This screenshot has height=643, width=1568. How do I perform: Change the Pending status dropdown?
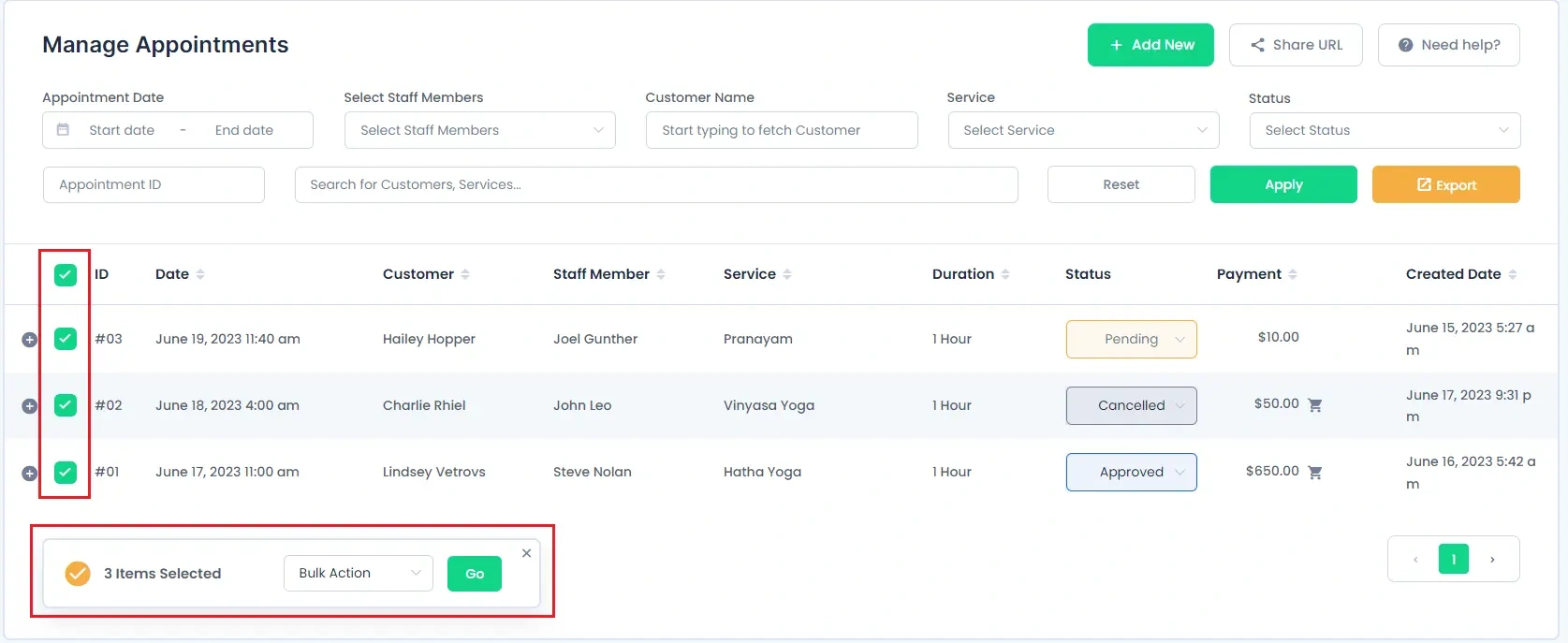click(1132, 339)
